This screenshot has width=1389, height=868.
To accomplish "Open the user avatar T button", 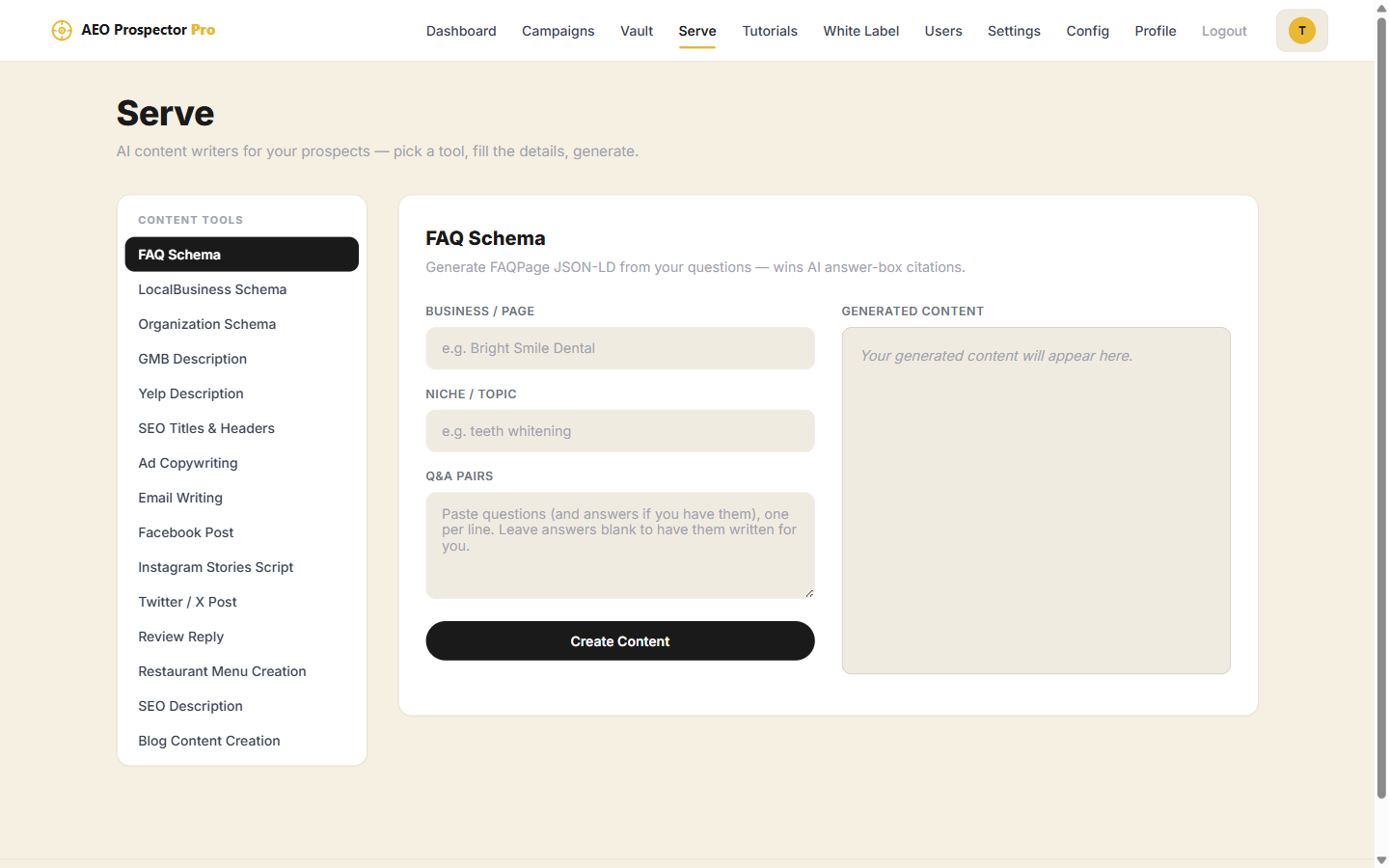I will 1301,31.
